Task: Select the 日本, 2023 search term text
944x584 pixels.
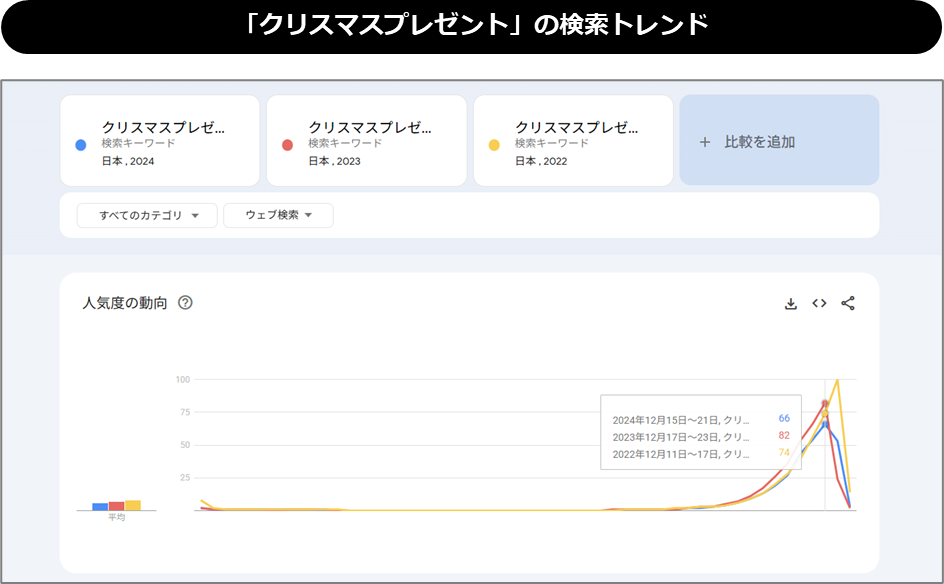Action: coord(370,128)
